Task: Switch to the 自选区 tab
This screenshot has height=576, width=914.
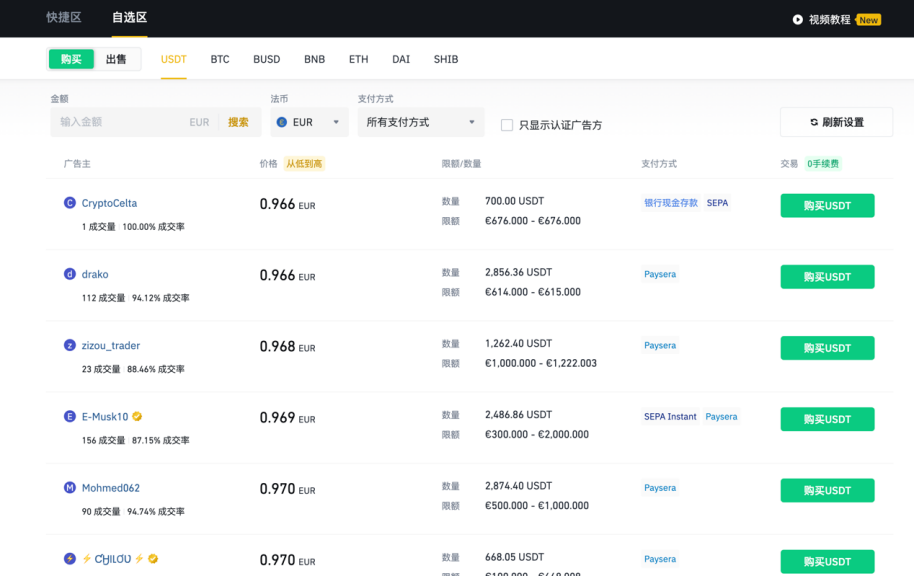Action: point(129,17)
